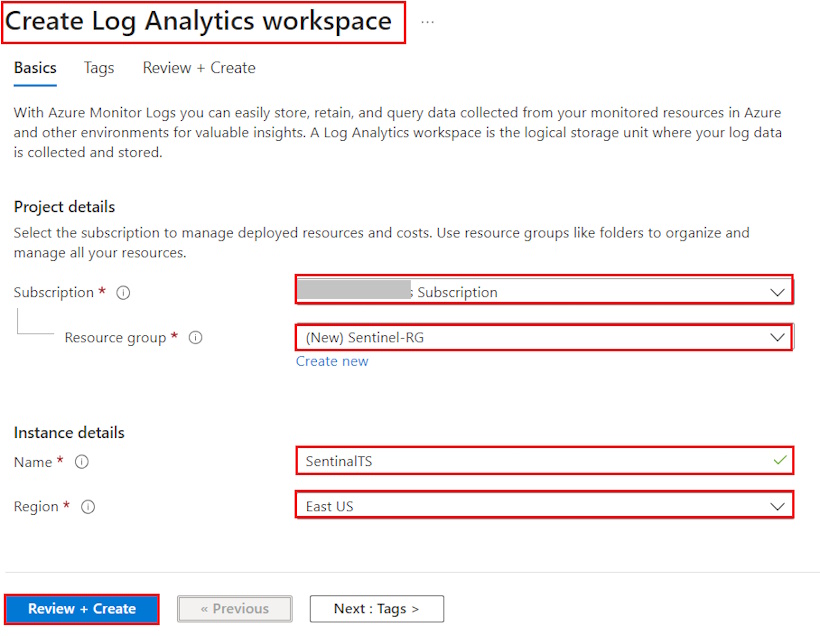Image resolution: width=820 pixels, height=636 pixels.
Task: Open the ellipsis menu beside page title
Action: tap(427, 21)
